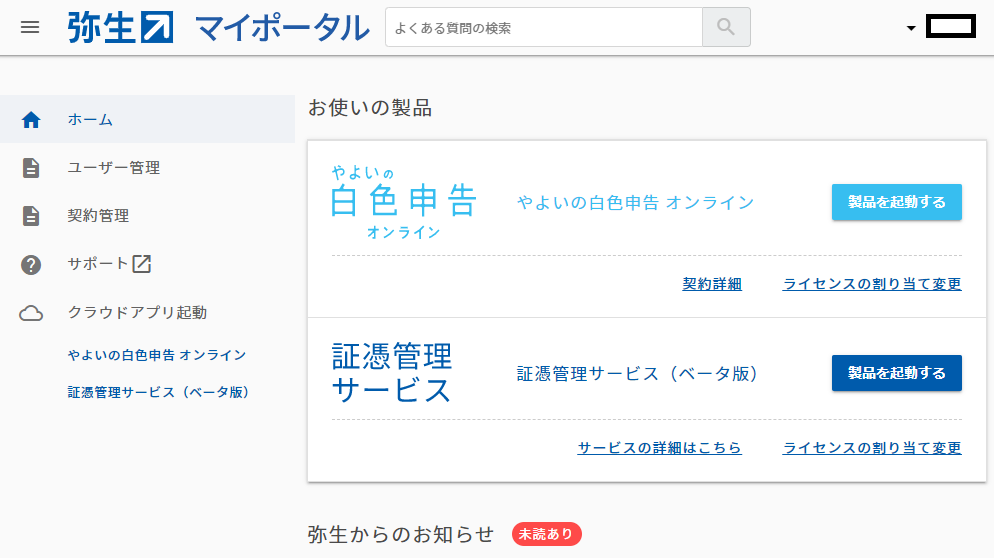Click the ユーザー管理 document icon
Viewport: 994px width, 558px height.
click(31, 168)
